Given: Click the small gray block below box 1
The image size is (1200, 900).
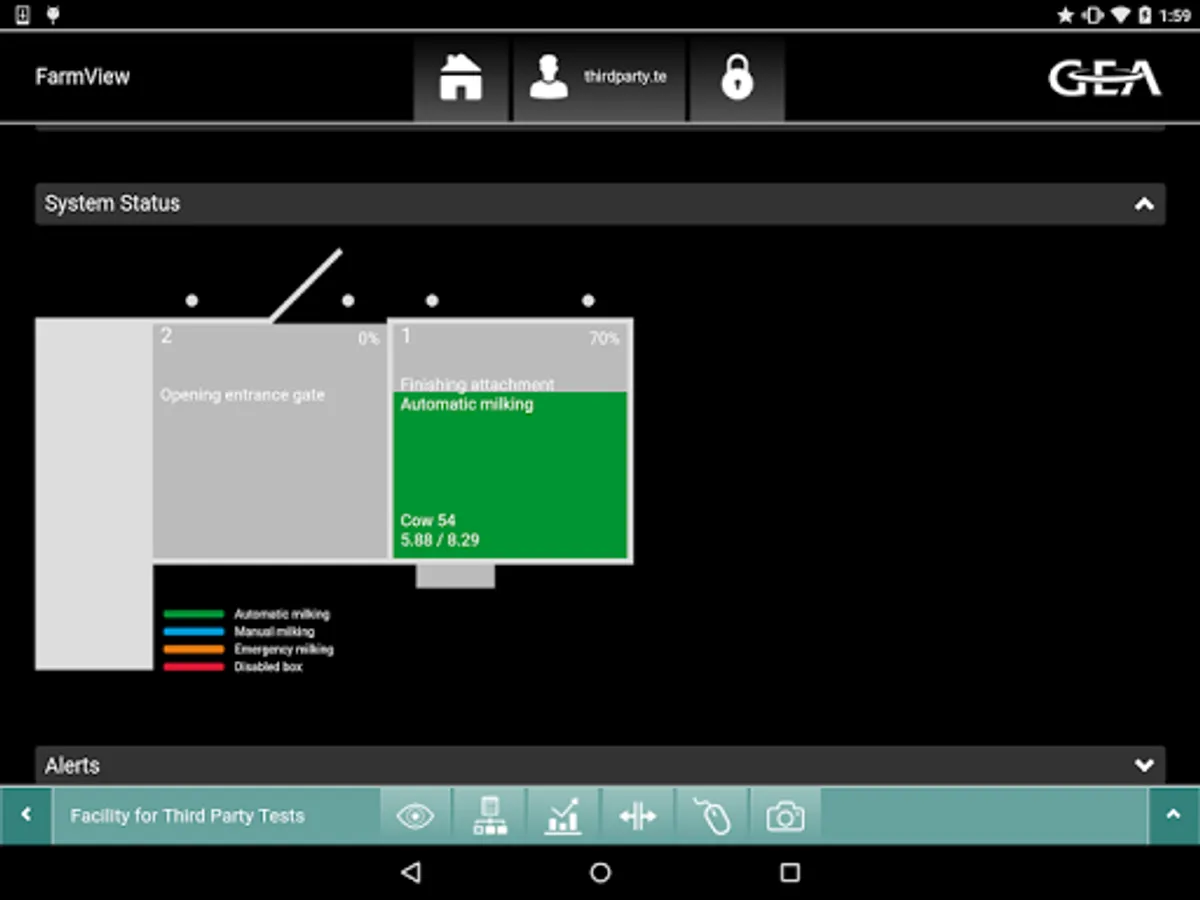Looking at the screenshot, I should pos(455,576).
